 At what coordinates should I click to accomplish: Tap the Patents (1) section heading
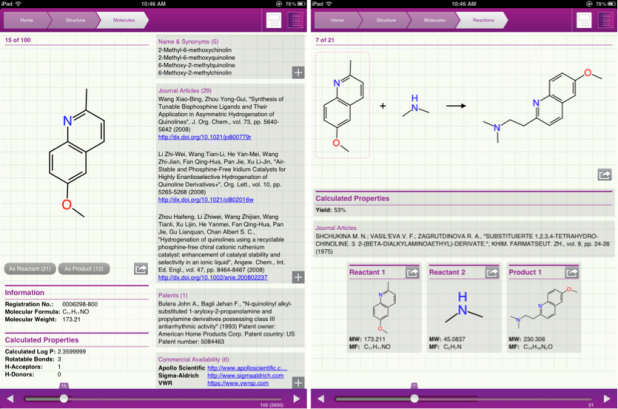173,295
